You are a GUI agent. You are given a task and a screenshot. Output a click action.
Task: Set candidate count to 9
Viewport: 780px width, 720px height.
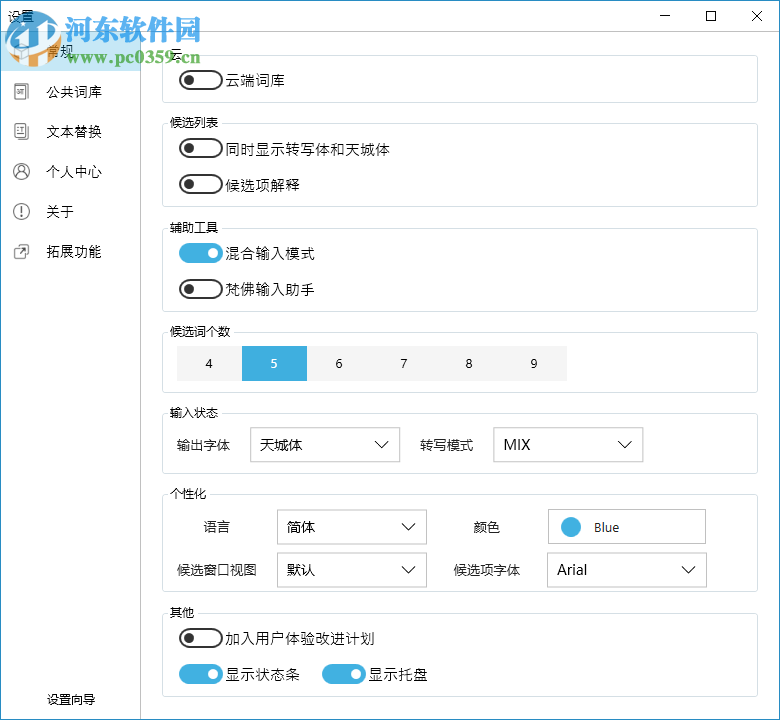pos(534,364)
